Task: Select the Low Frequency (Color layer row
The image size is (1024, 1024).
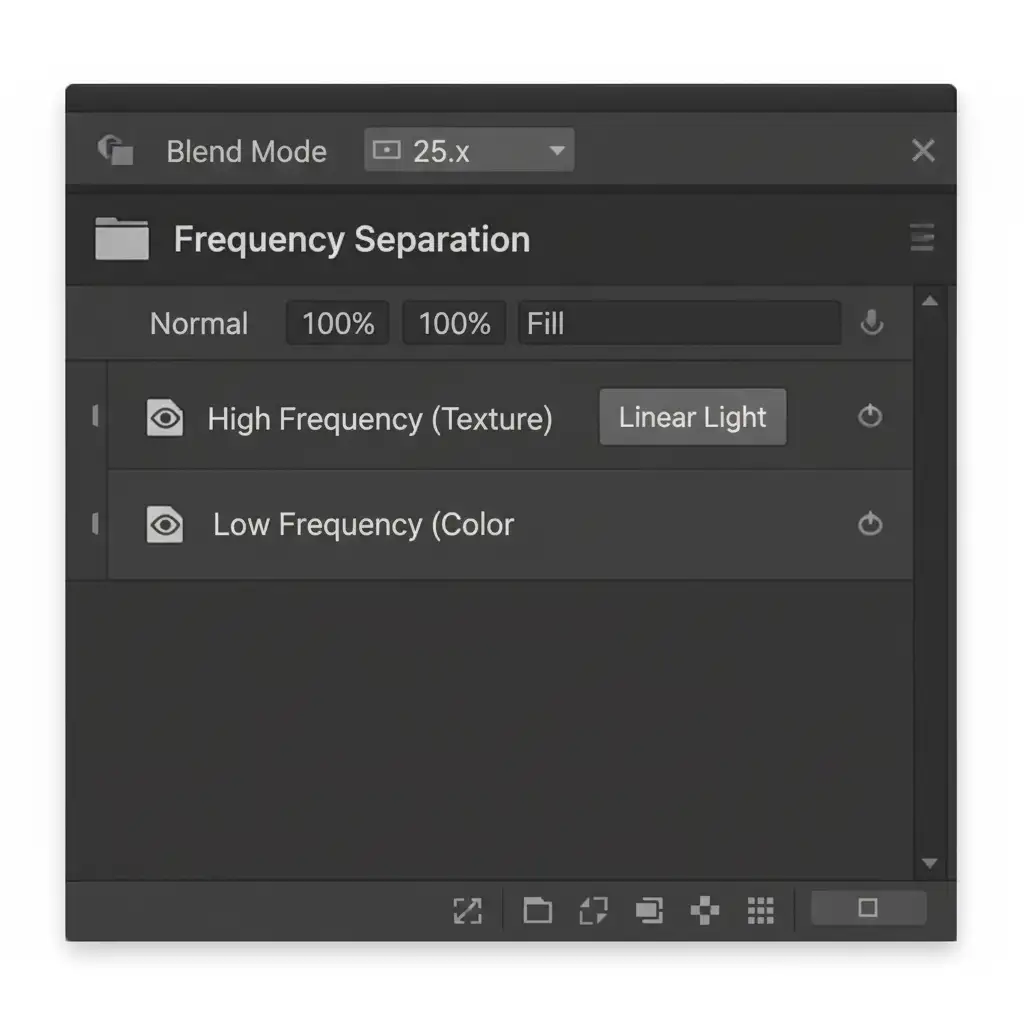Action: [x=600, y=525]
